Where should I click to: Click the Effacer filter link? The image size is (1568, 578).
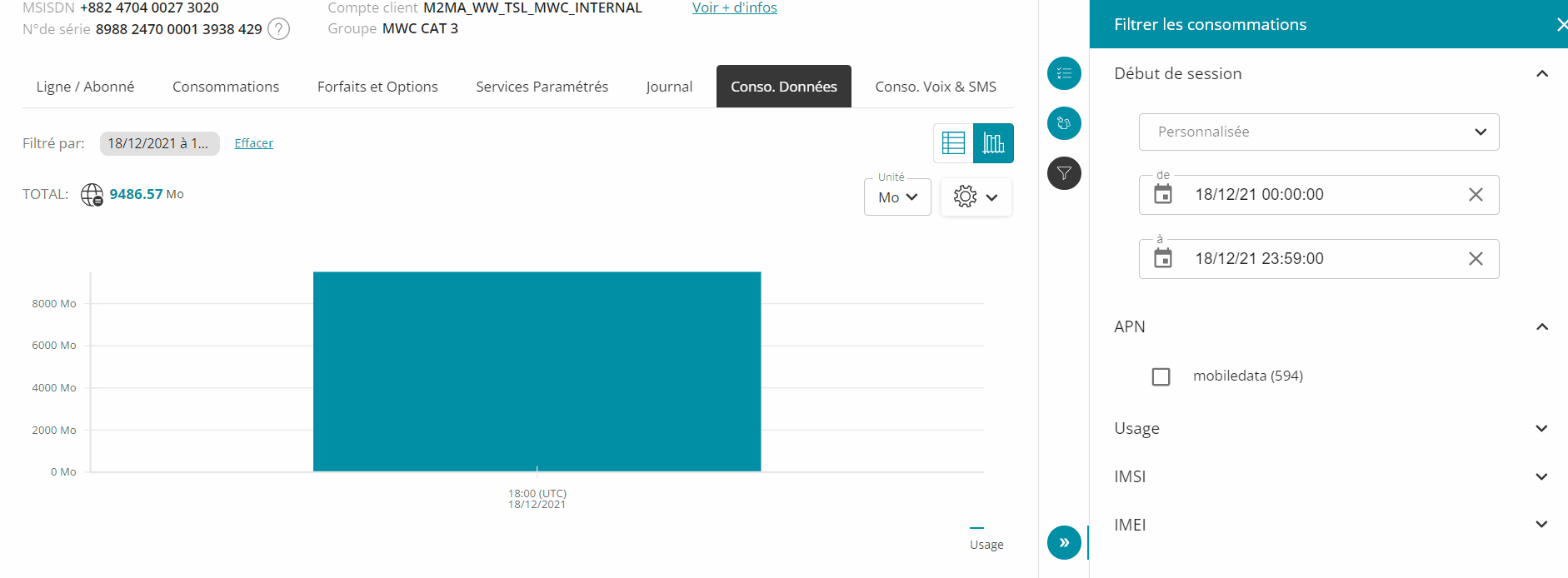[253, 143]
